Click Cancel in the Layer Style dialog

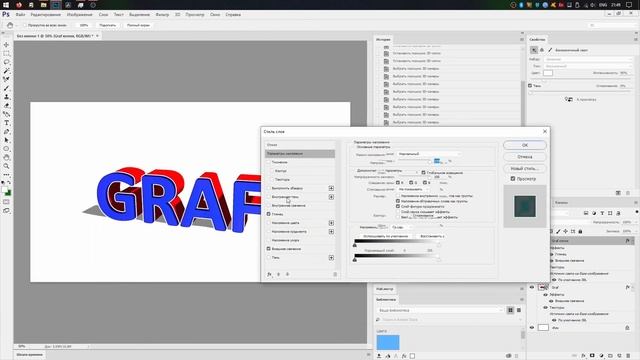(525, 157)
